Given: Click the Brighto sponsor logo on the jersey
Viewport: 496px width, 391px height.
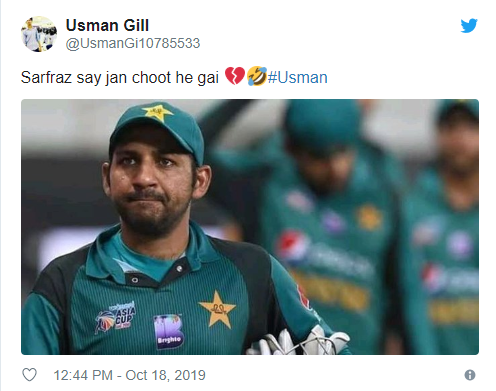Looking at the screenshot, I should click(168, 332).
